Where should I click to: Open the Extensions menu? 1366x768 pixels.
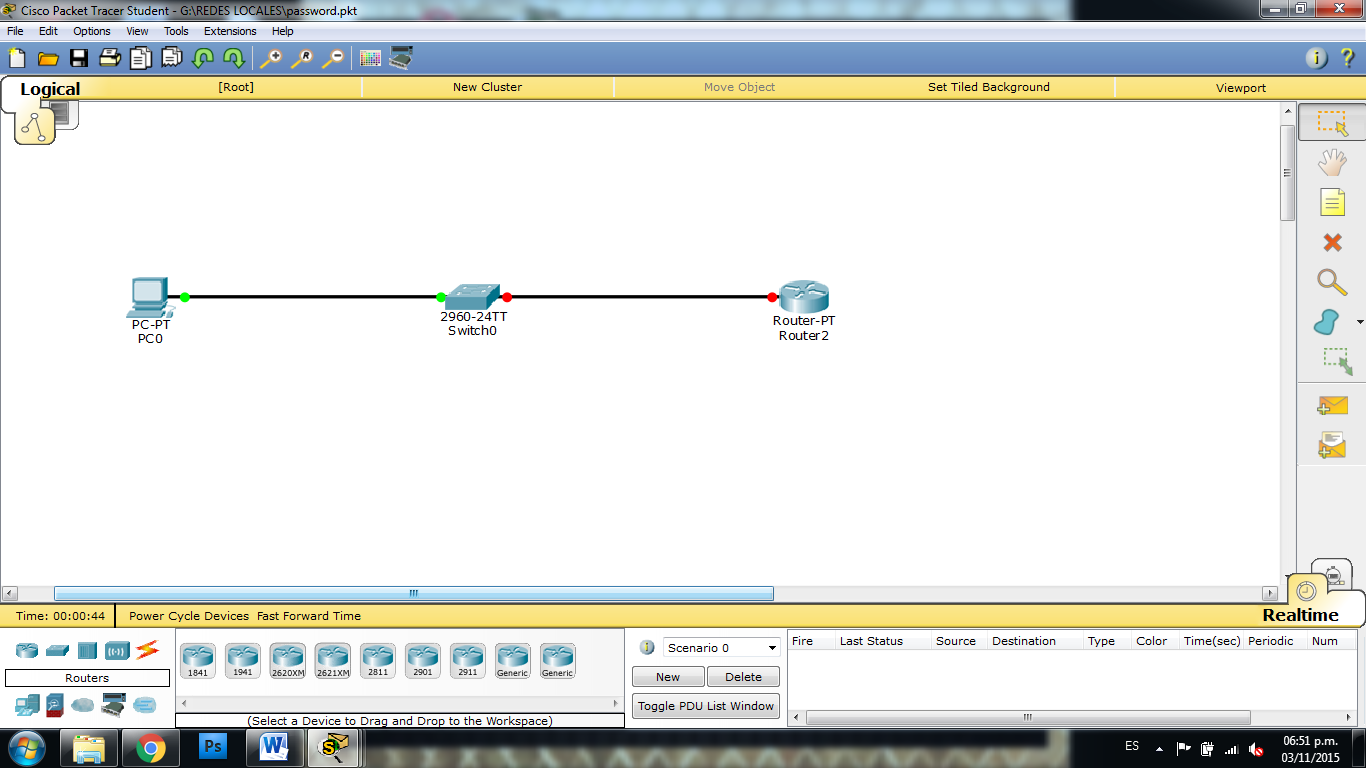point(229,31)
